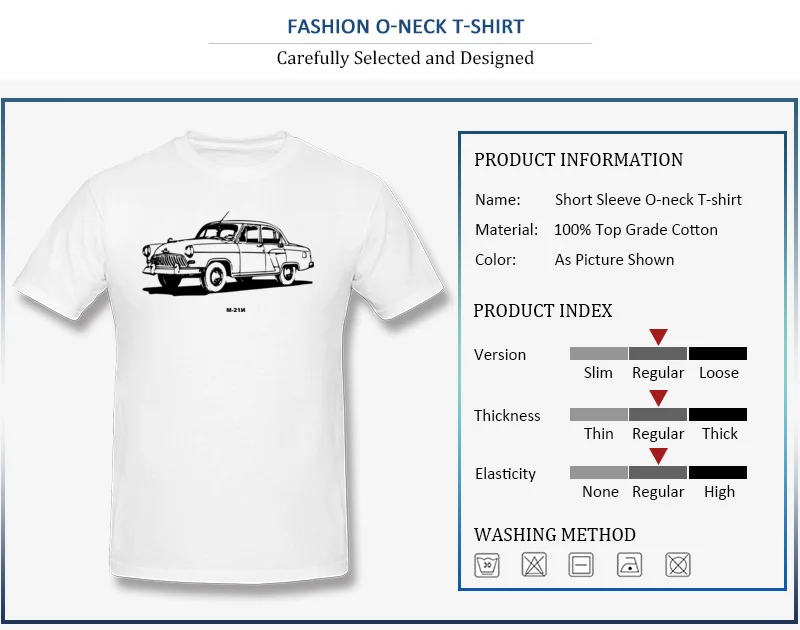The image size is (800, 630).
Task: Click the low heat iron icon
Action: point(630,565)
